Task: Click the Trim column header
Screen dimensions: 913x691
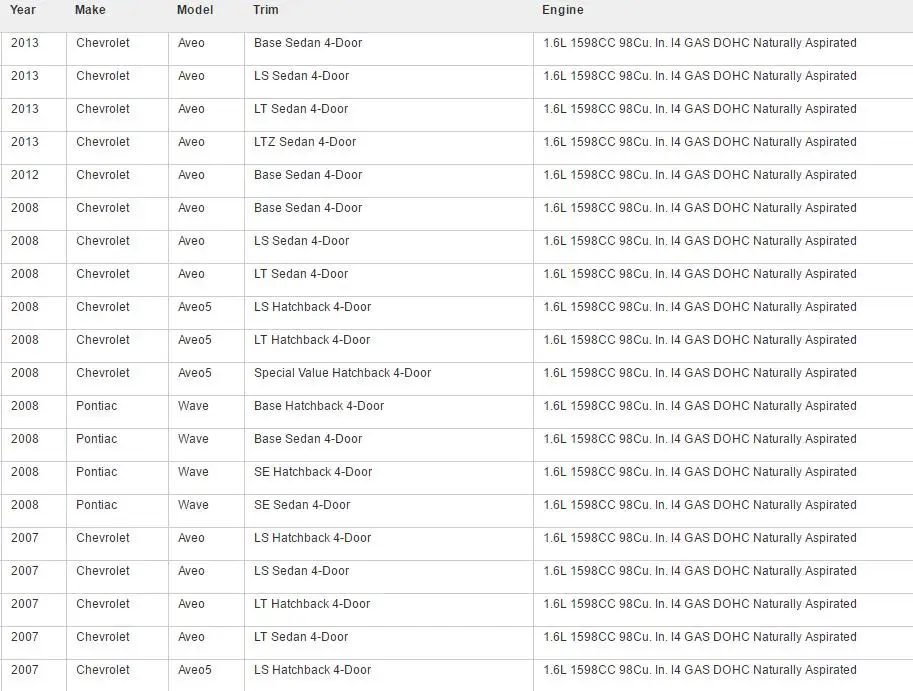Action: coord(266,10)
